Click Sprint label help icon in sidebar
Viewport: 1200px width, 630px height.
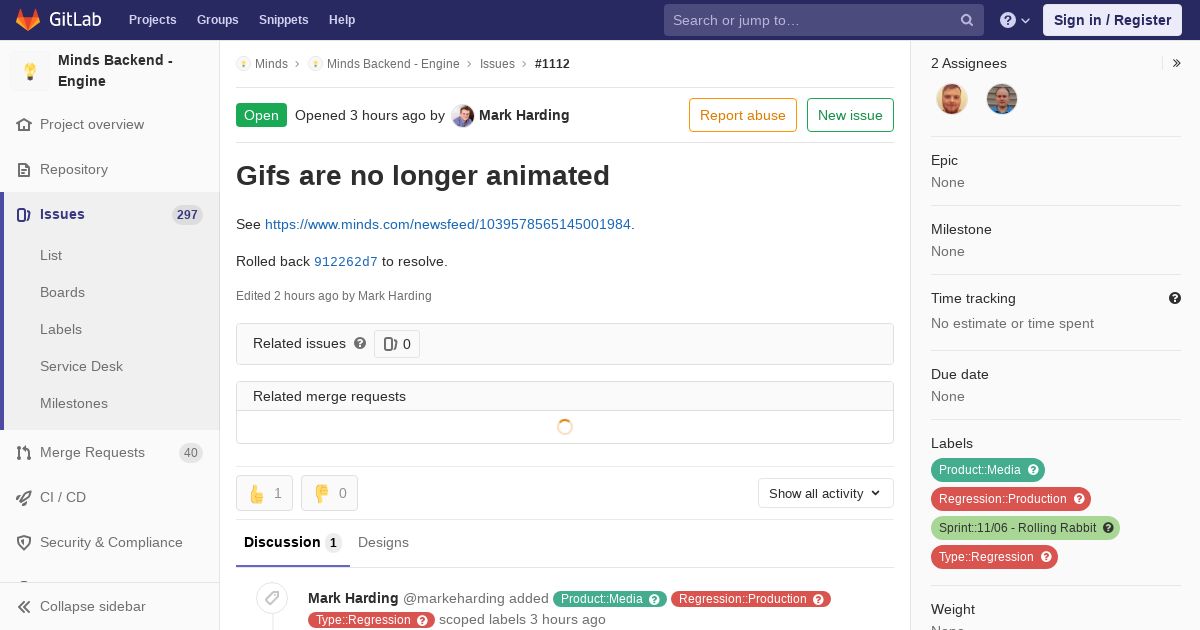click(1110, 528)
